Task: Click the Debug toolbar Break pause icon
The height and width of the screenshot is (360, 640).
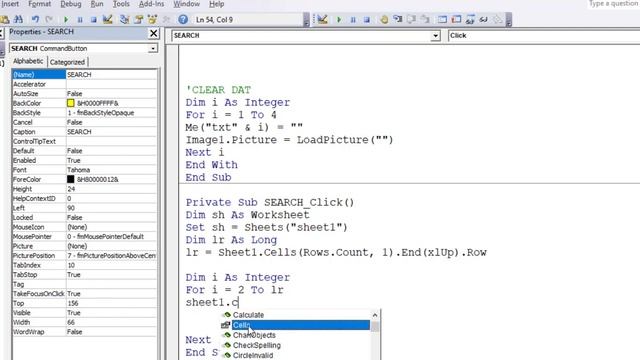Action: [x=353, y=19]
